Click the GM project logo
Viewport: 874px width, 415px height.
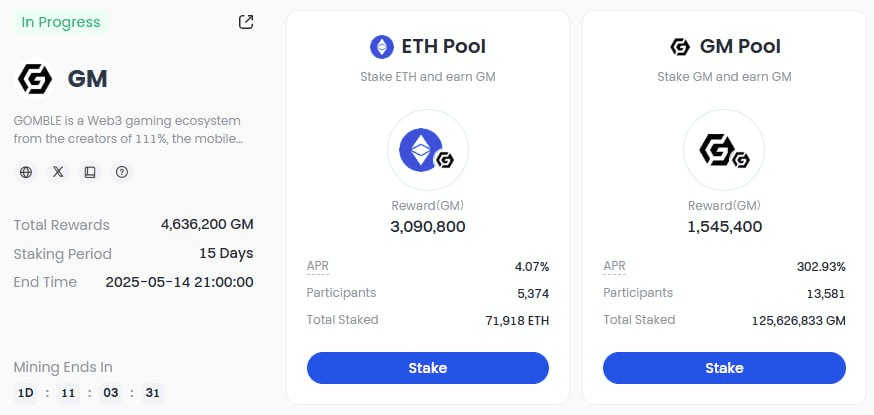[35, 79]
